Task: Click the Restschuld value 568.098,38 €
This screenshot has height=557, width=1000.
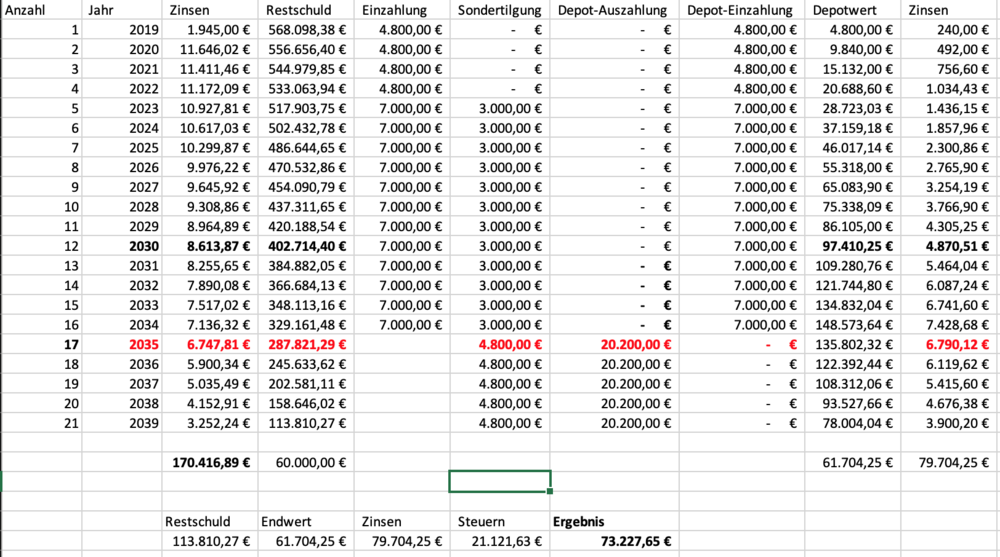Action: pos(306,30)
